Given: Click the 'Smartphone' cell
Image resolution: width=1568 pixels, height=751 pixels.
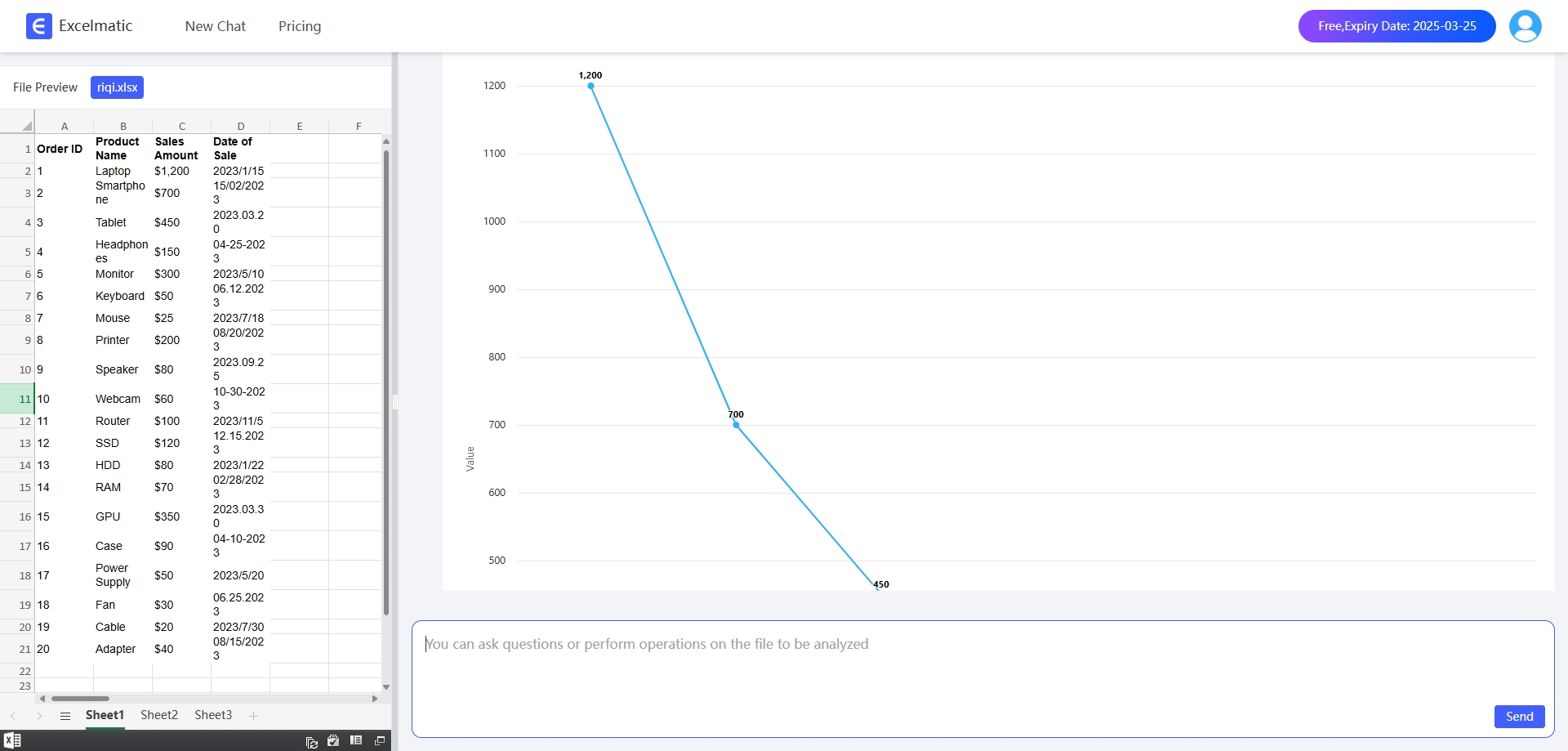Looking at the screenshot, I should 123,193.
